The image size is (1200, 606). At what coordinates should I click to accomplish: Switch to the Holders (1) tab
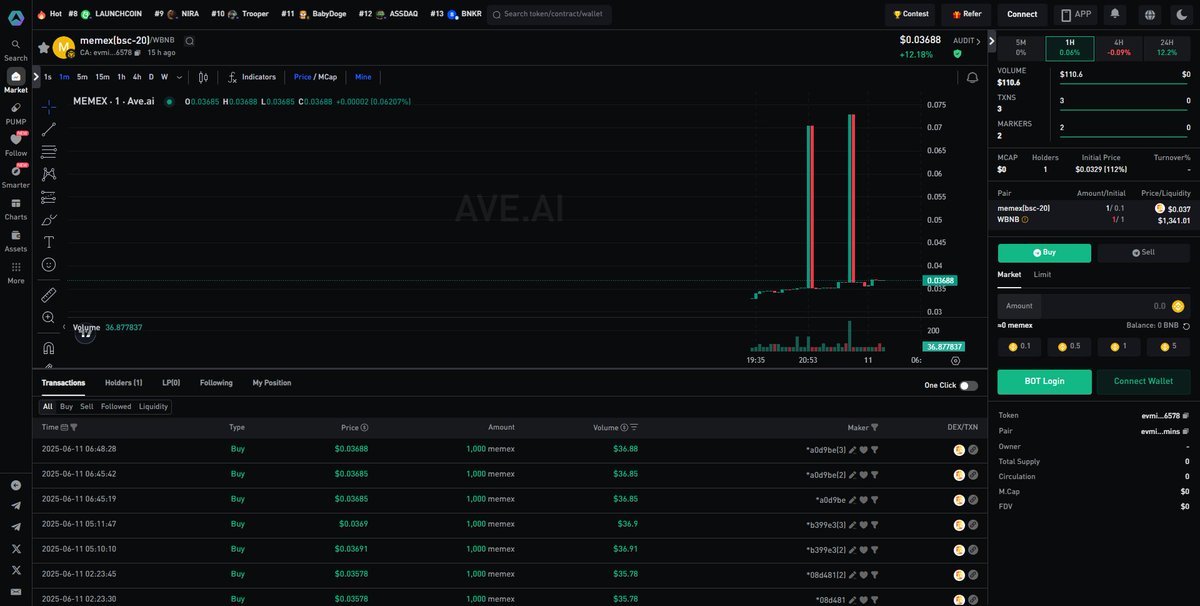pyautogui.click(x=124, y=383)
